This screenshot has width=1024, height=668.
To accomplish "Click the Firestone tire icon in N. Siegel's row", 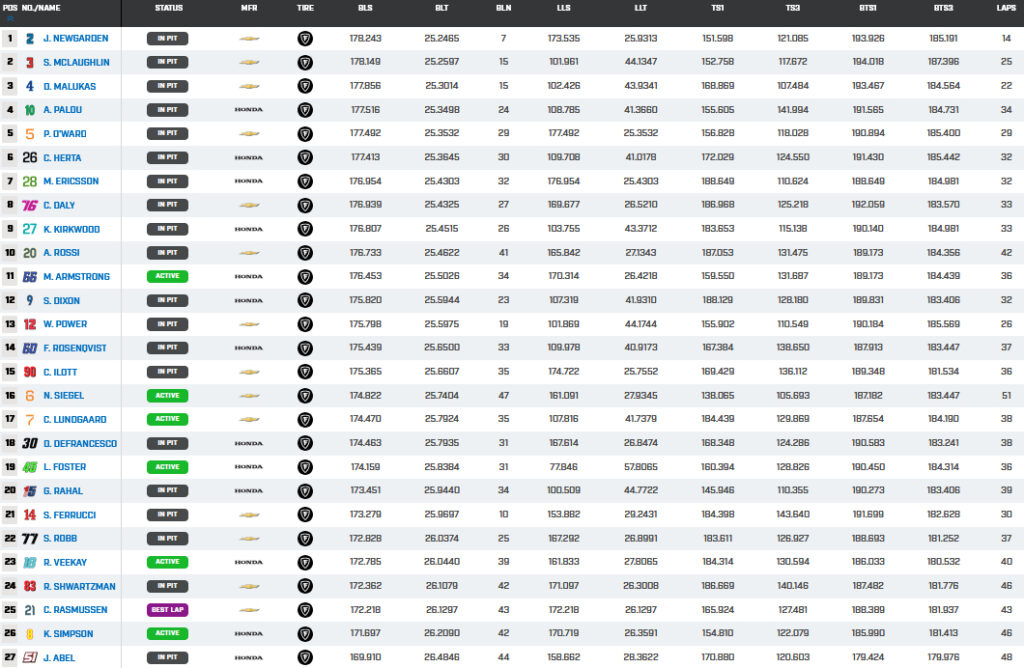I will (305, 396).
